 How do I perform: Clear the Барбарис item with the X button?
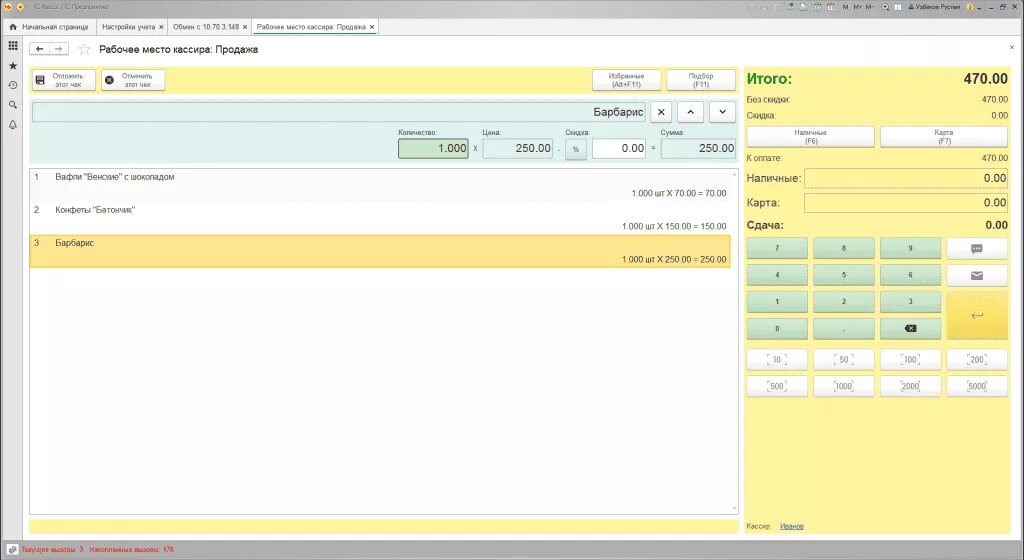pyautogui.click(x=661, y=112)
